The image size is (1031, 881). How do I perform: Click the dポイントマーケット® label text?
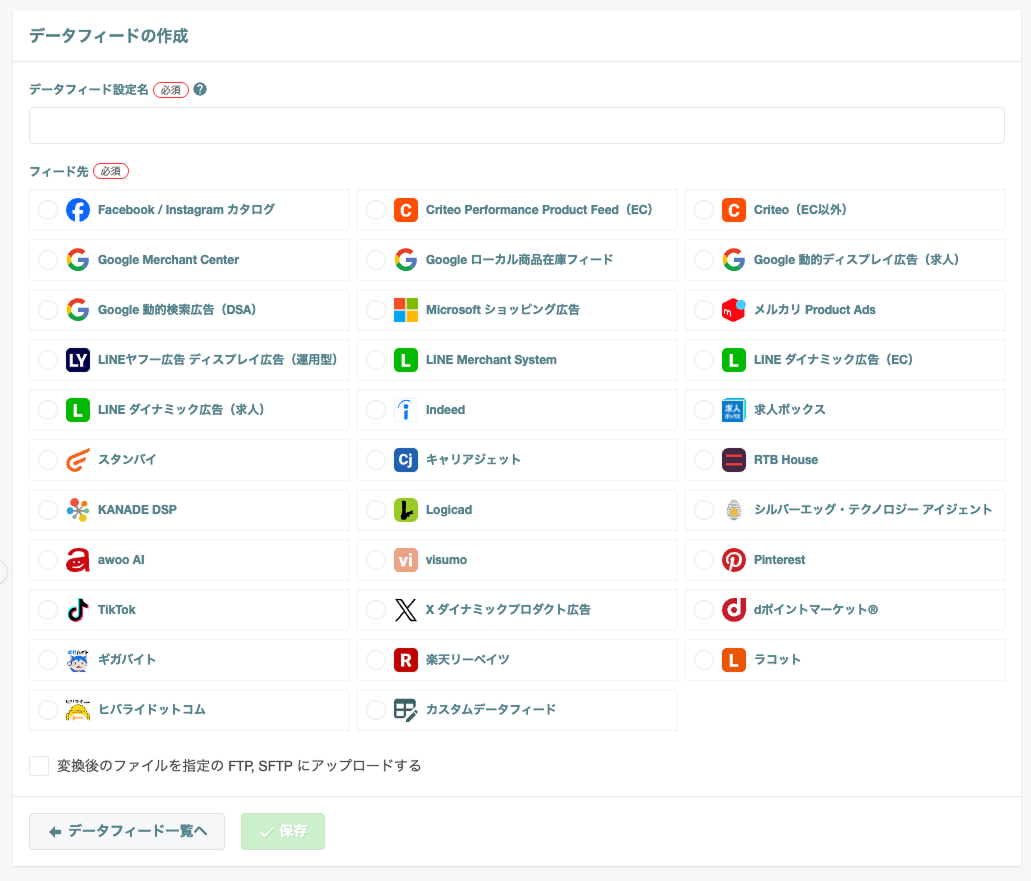coord(816,609)
